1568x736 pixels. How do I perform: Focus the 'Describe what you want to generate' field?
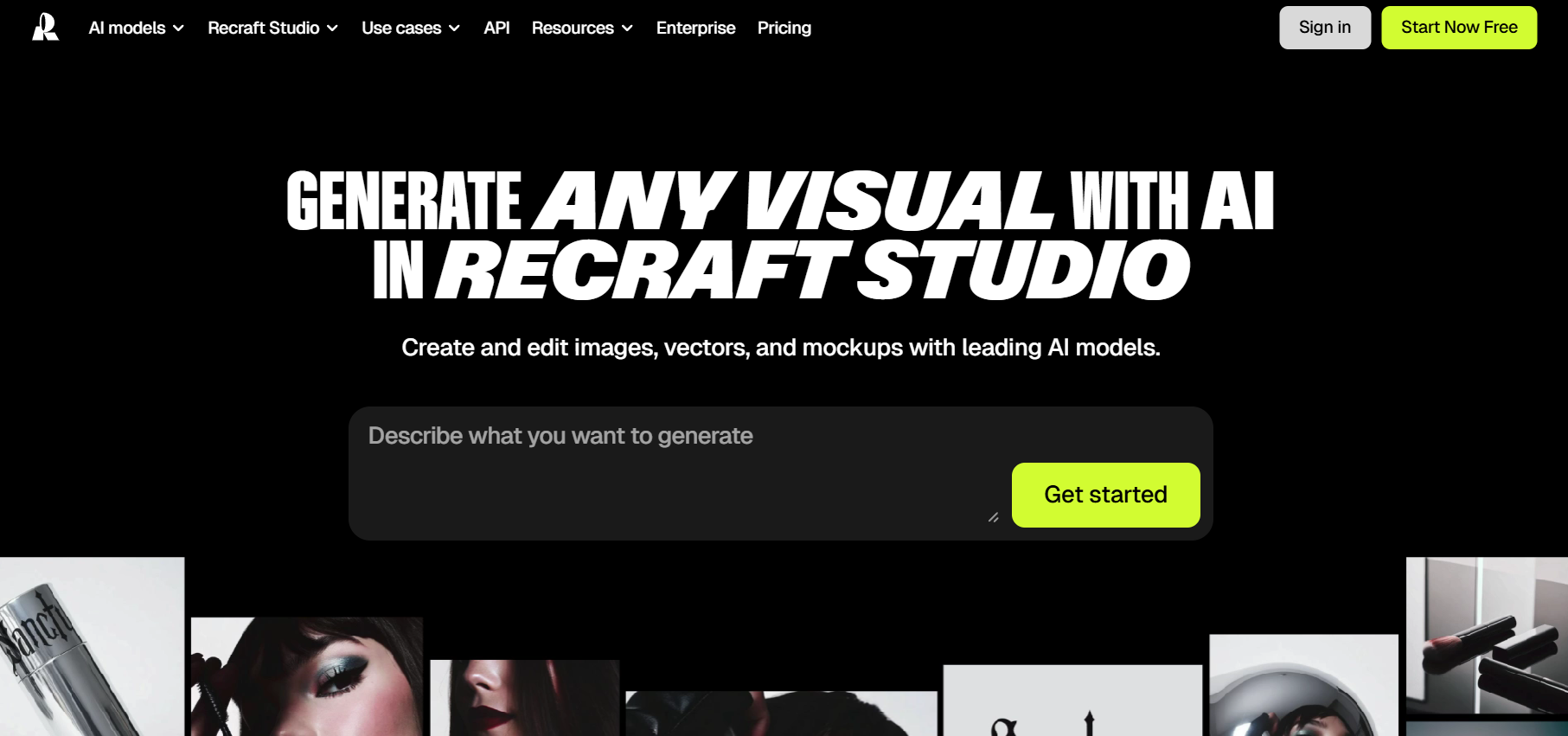pos(675,467)
